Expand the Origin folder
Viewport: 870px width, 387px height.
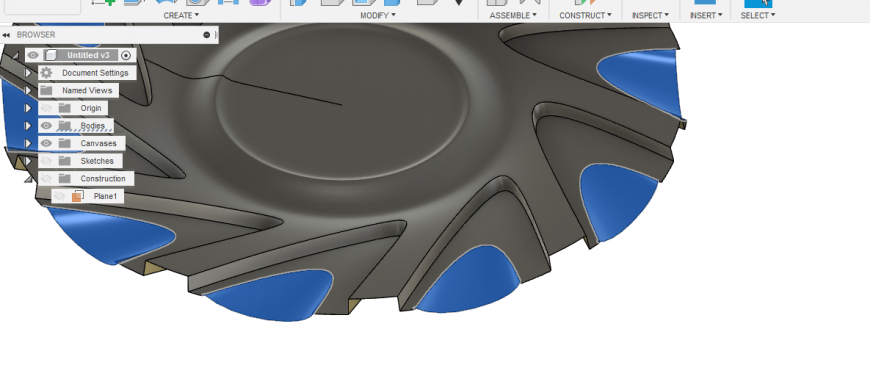[x=27, y=108]
